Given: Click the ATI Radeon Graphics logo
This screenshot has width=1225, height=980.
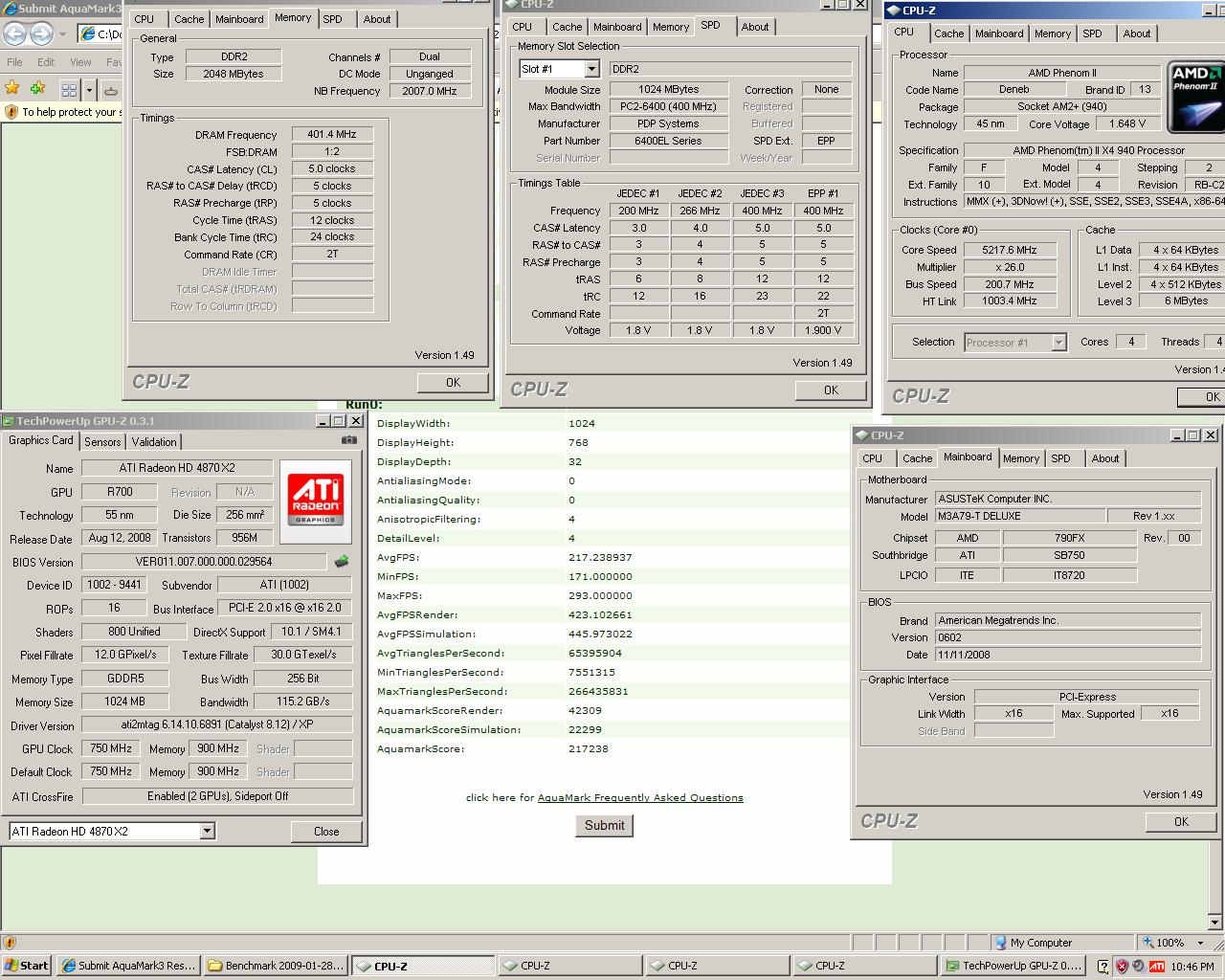Looking at the screenshot, I should pyautogui.click(x=315, y=501).
